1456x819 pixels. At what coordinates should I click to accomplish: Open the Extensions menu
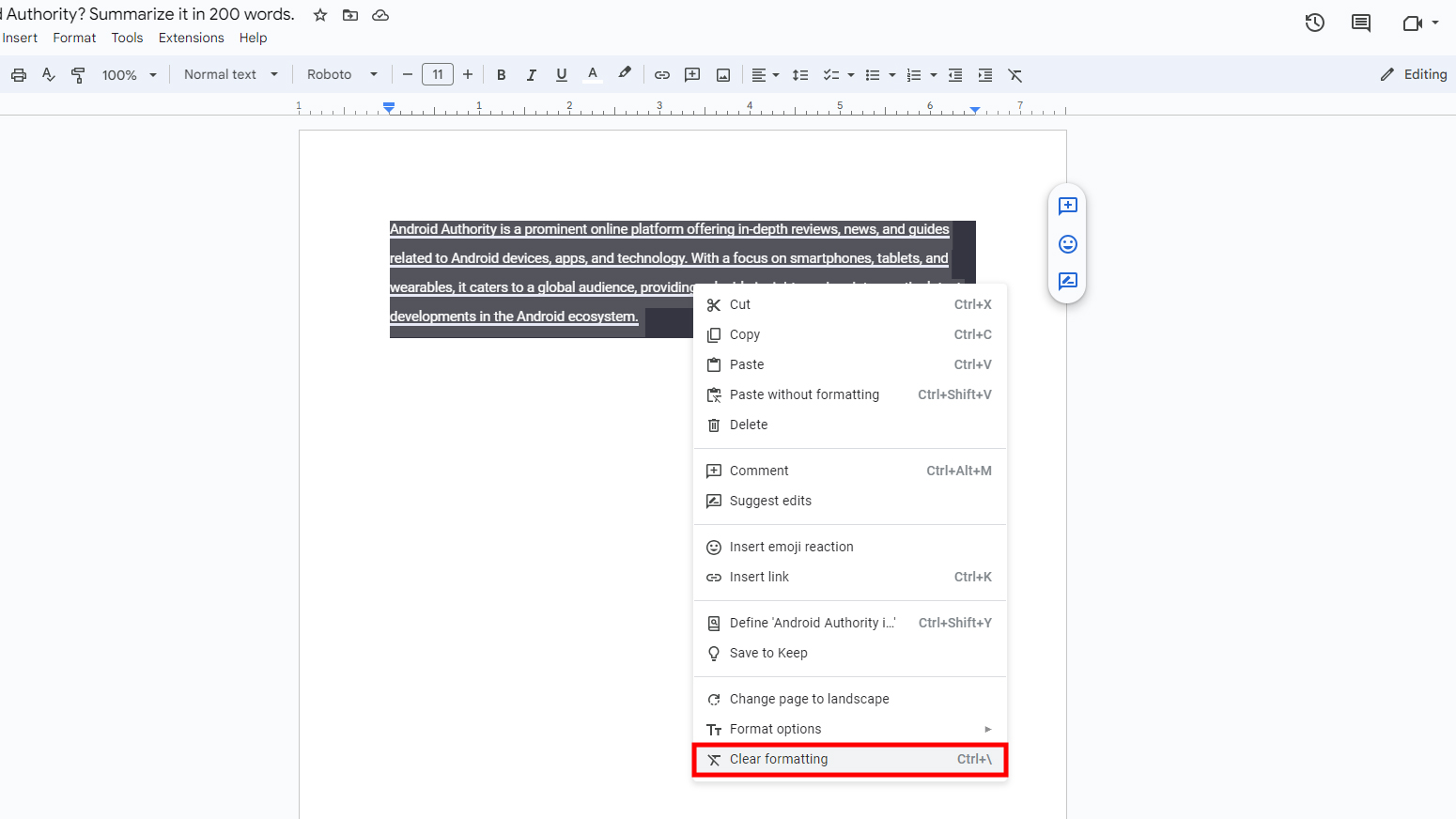coord(191,38)
